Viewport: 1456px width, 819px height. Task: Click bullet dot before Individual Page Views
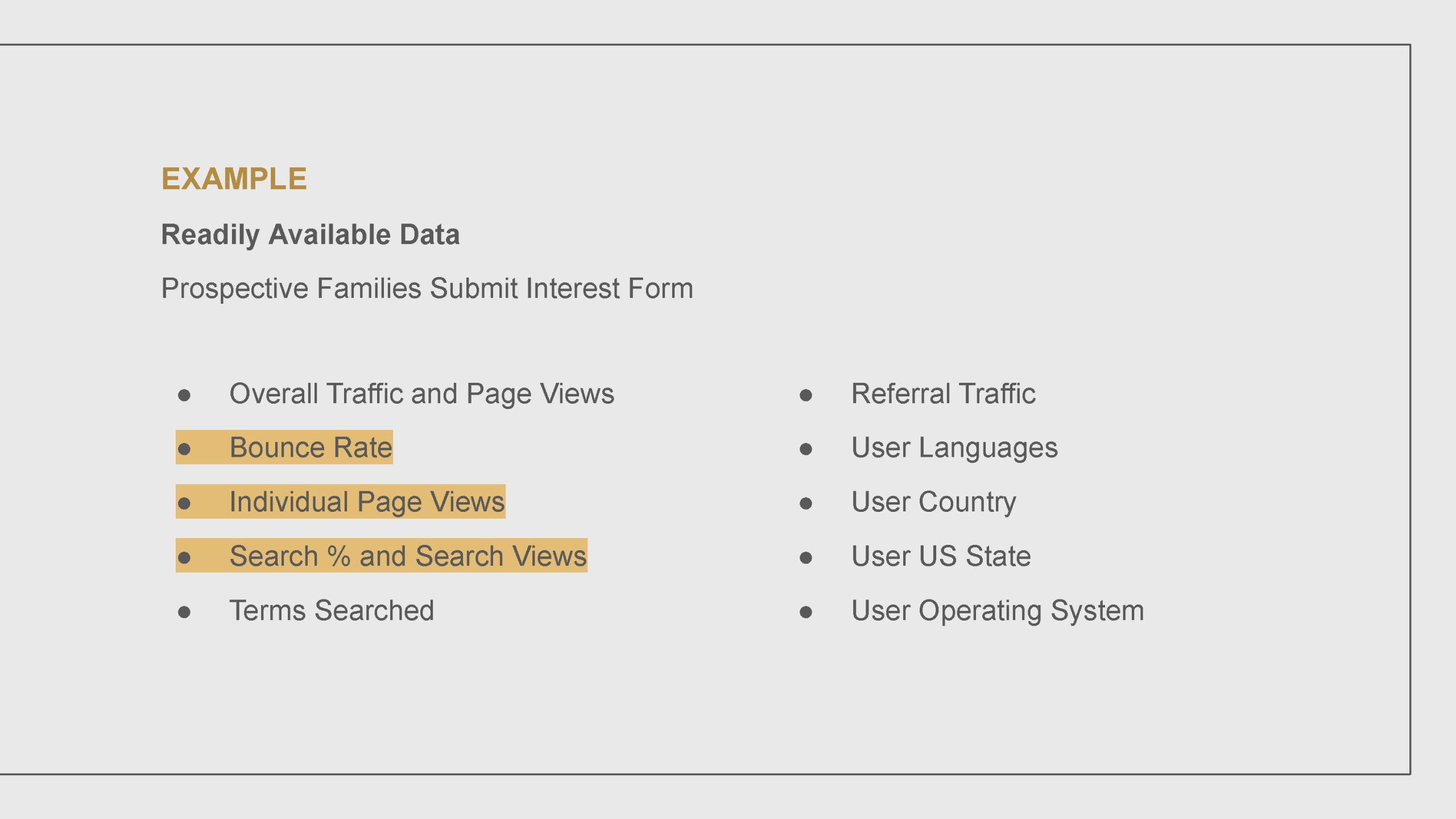184,503
